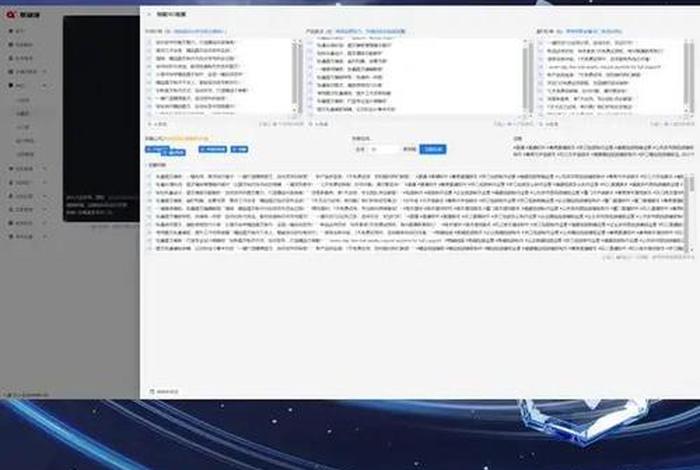Click the third blue tag button in the row
Image resolution: width=700 pixels, height=470 pixels.
(213, 149)
